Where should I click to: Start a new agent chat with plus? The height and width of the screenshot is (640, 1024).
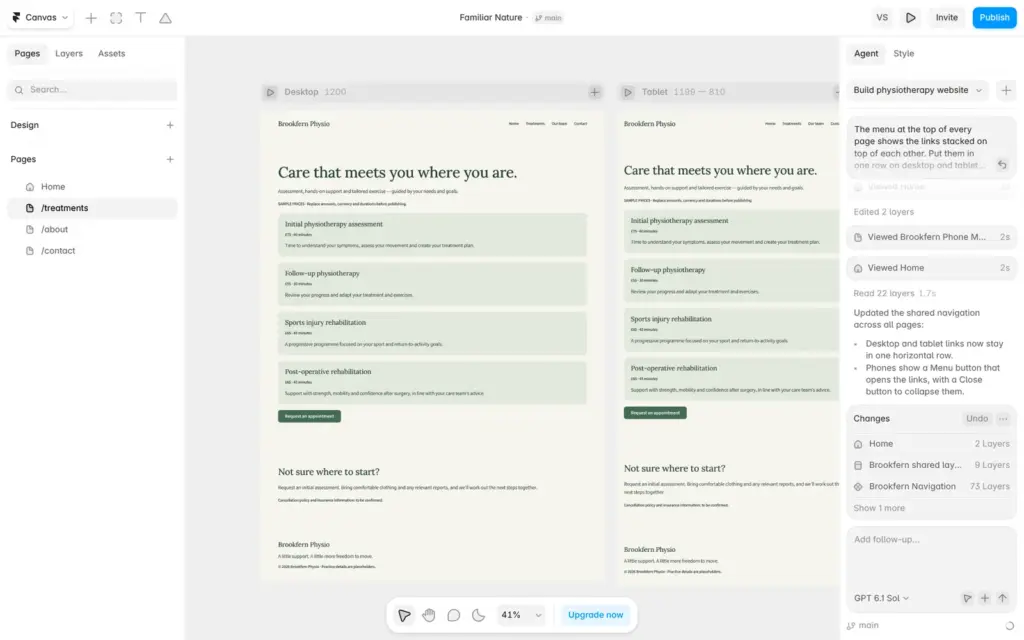tap(1006, 90)
